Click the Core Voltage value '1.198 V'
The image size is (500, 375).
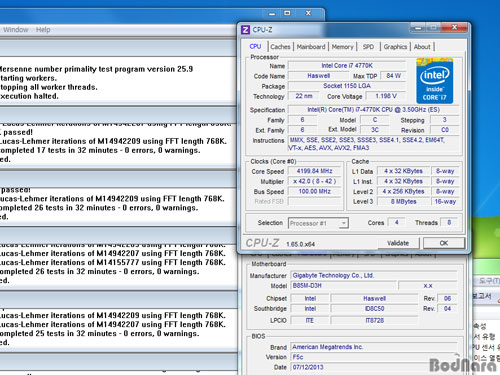click(386, 96)
